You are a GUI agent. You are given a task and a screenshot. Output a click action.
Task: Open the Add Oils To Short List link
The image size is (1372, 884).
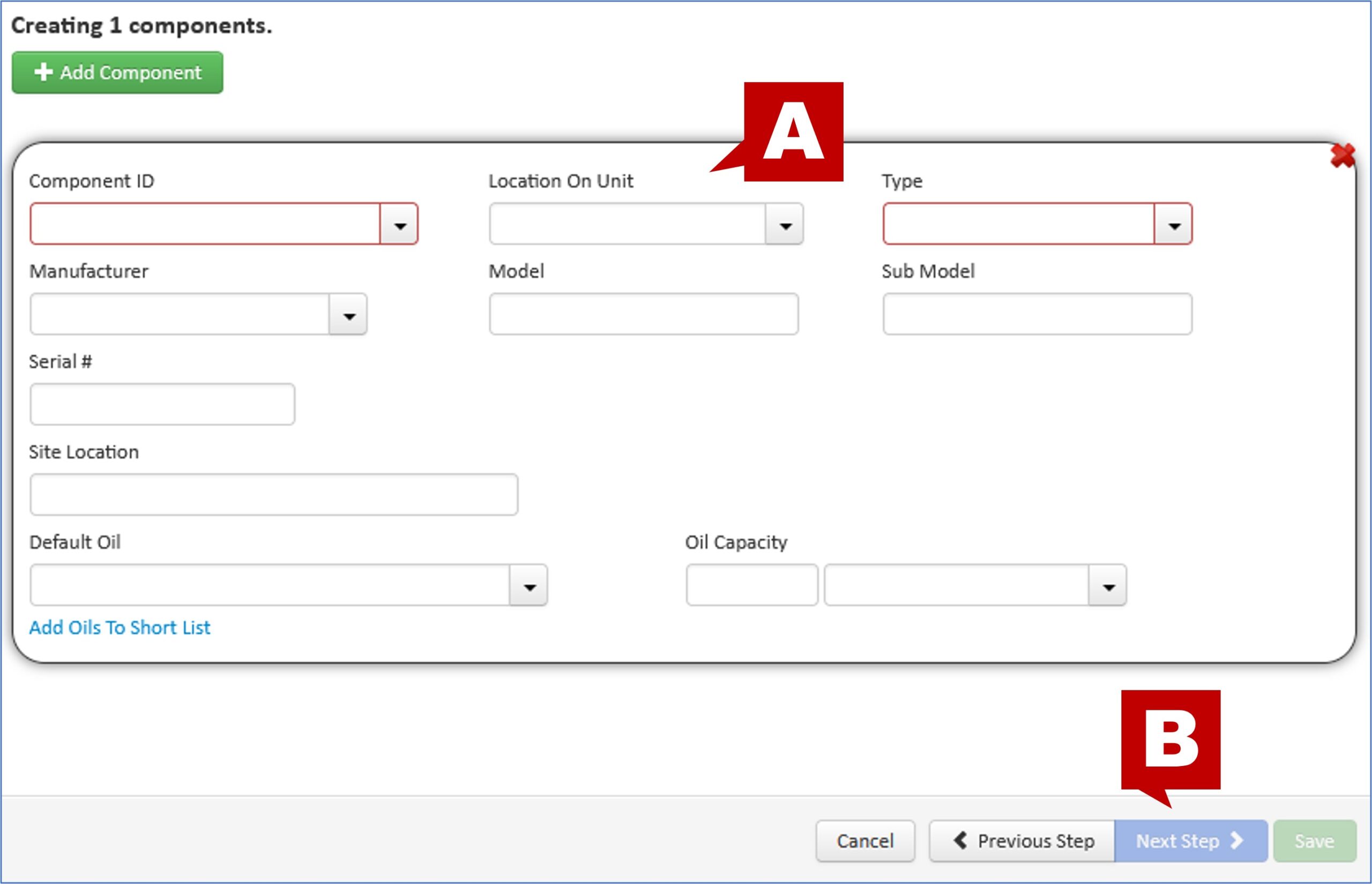[x=120, y=628]
